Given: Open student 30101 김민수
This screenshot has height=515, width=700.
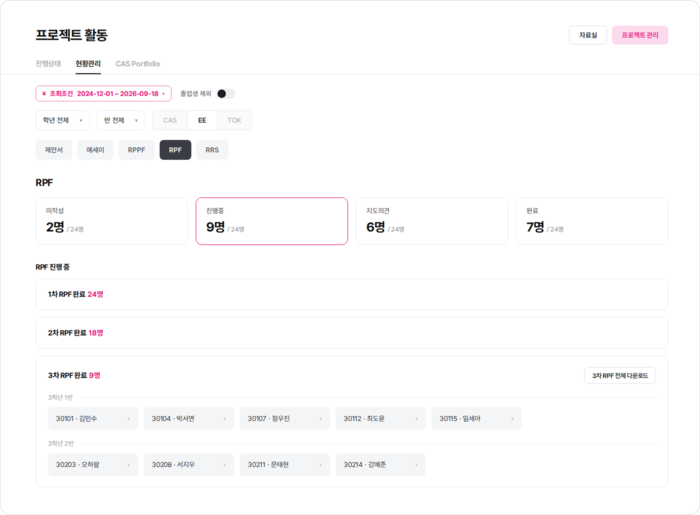Looking at the screenshot, I should (x=93, y=419).
